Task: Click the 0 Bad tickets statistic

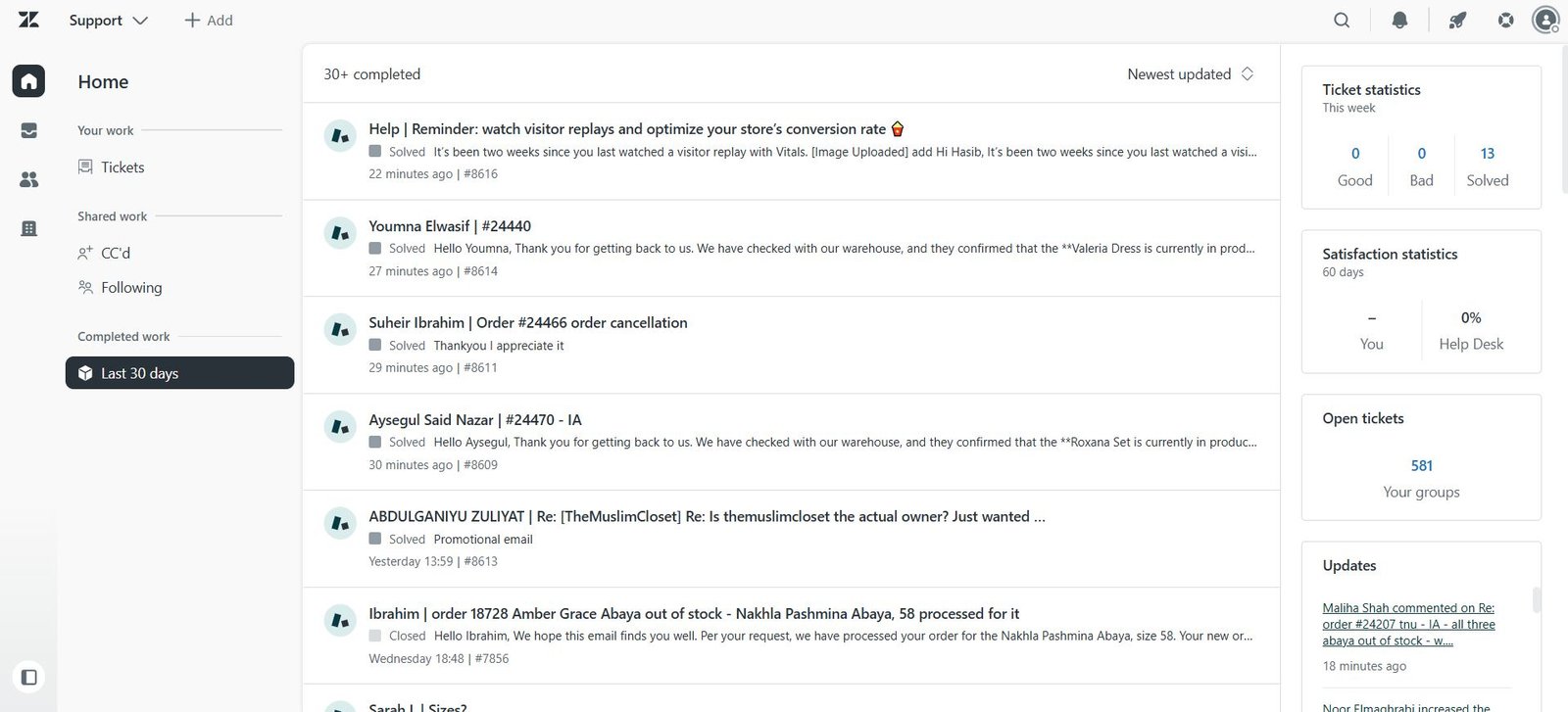Action: [1422, 154]
